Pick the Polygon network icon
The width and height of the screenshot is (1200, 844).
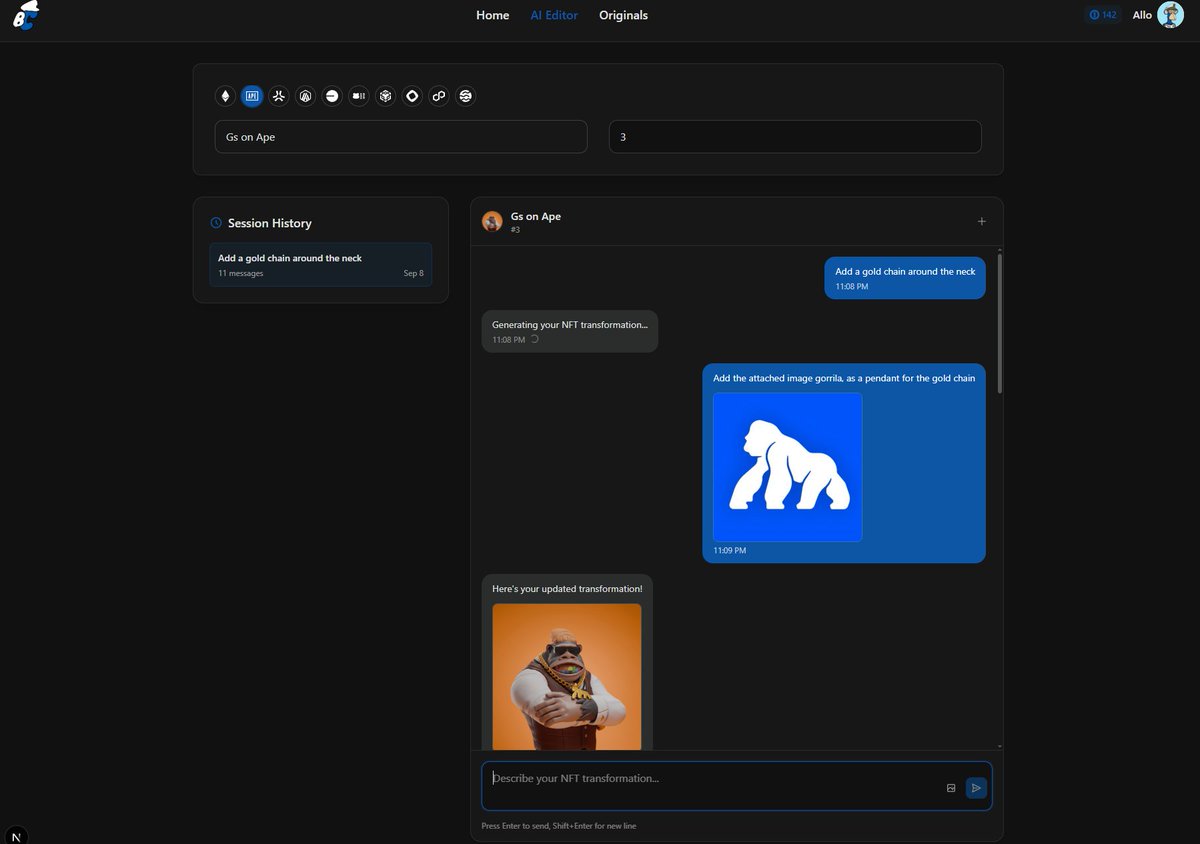click(x=439, y=96)
